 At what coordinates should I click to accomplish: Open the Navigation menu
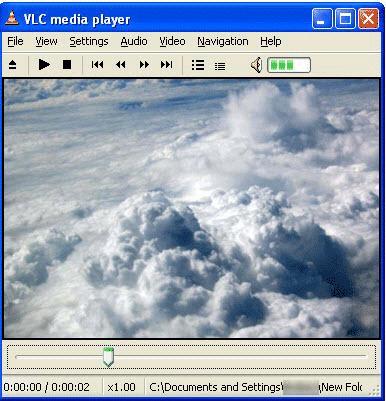tap(223, 41)
